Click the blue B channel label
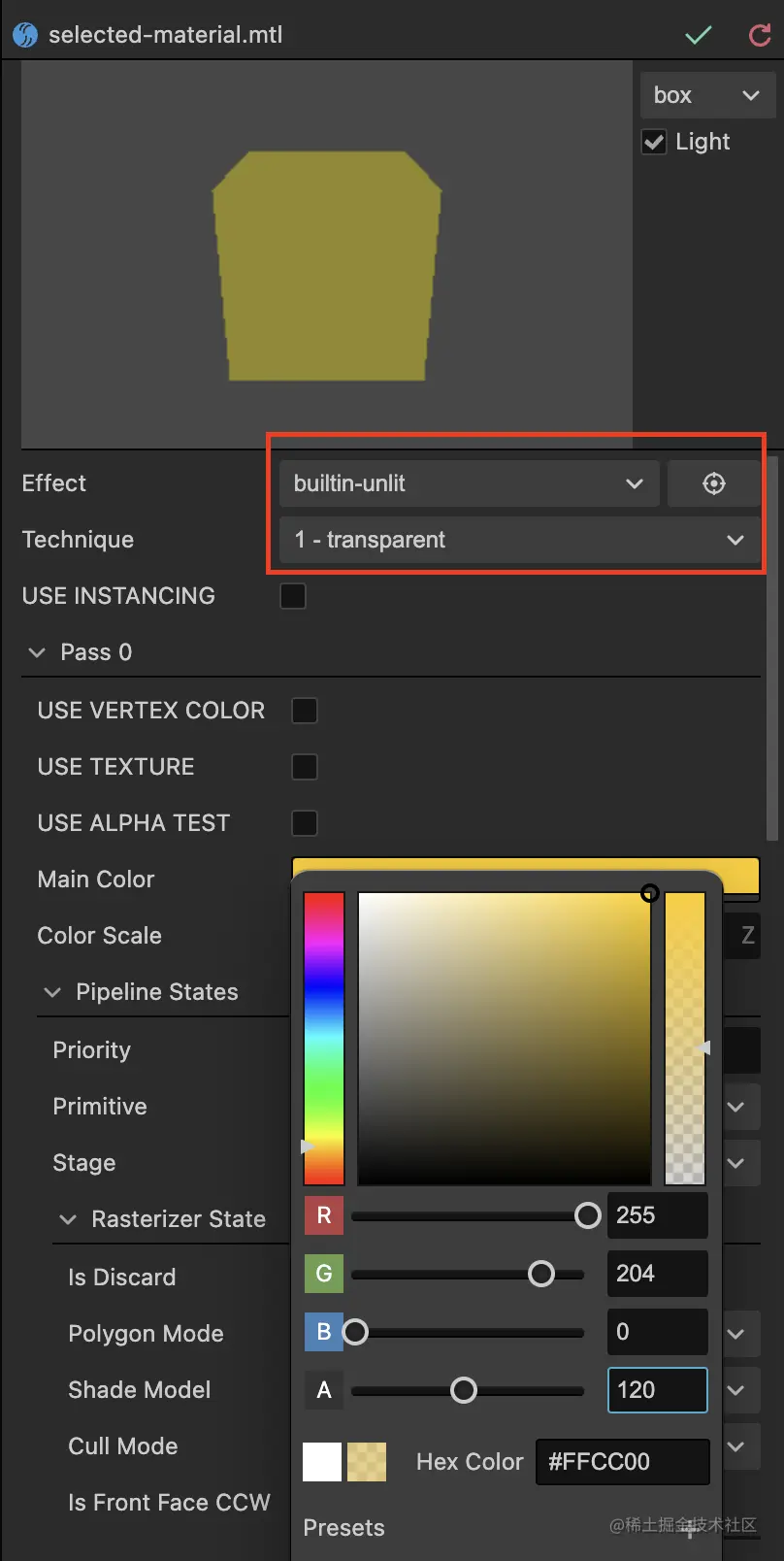The width and height of the screenshot is (784, 1561). [x=324, y=1332]
